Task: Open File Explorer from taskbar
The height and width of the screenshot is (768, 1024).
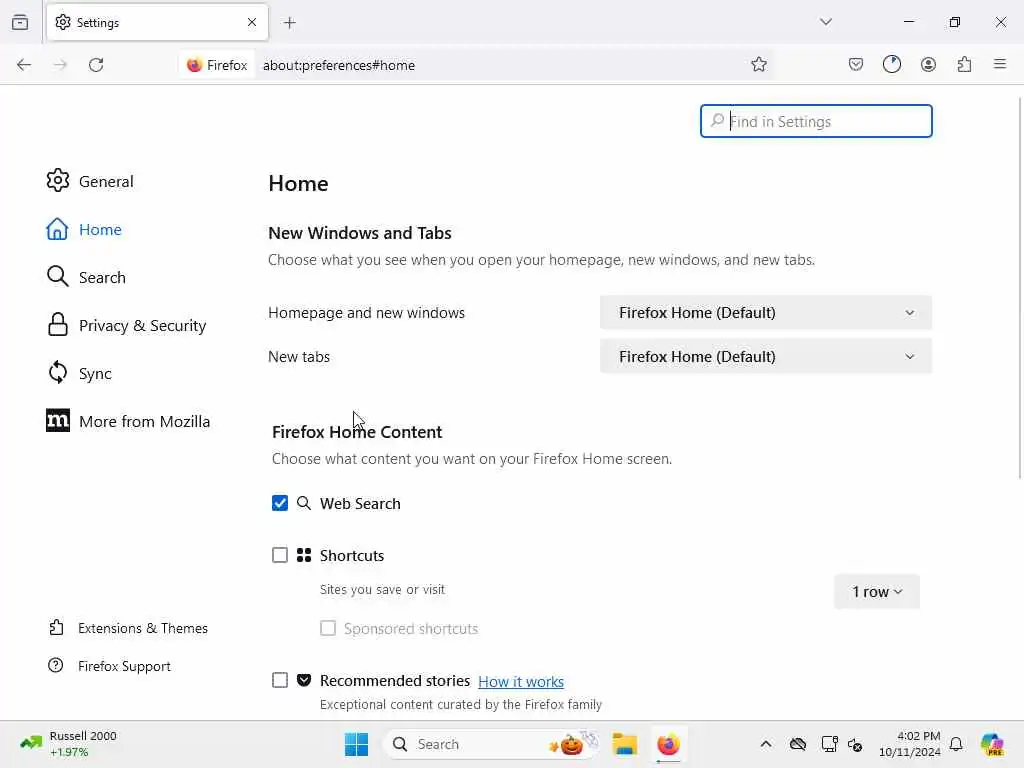Action: (x=624, y=744)
